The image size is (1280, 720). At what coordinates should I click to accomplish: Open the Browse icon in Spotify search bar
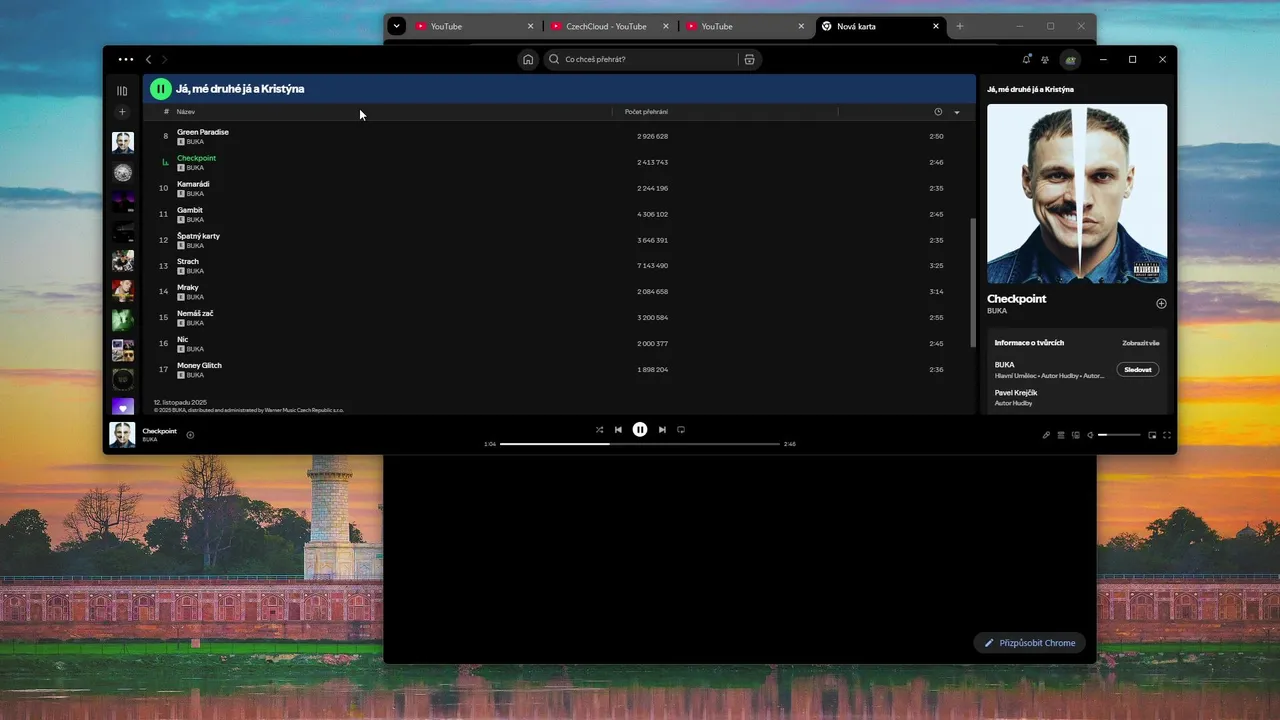tap(749, 60)
